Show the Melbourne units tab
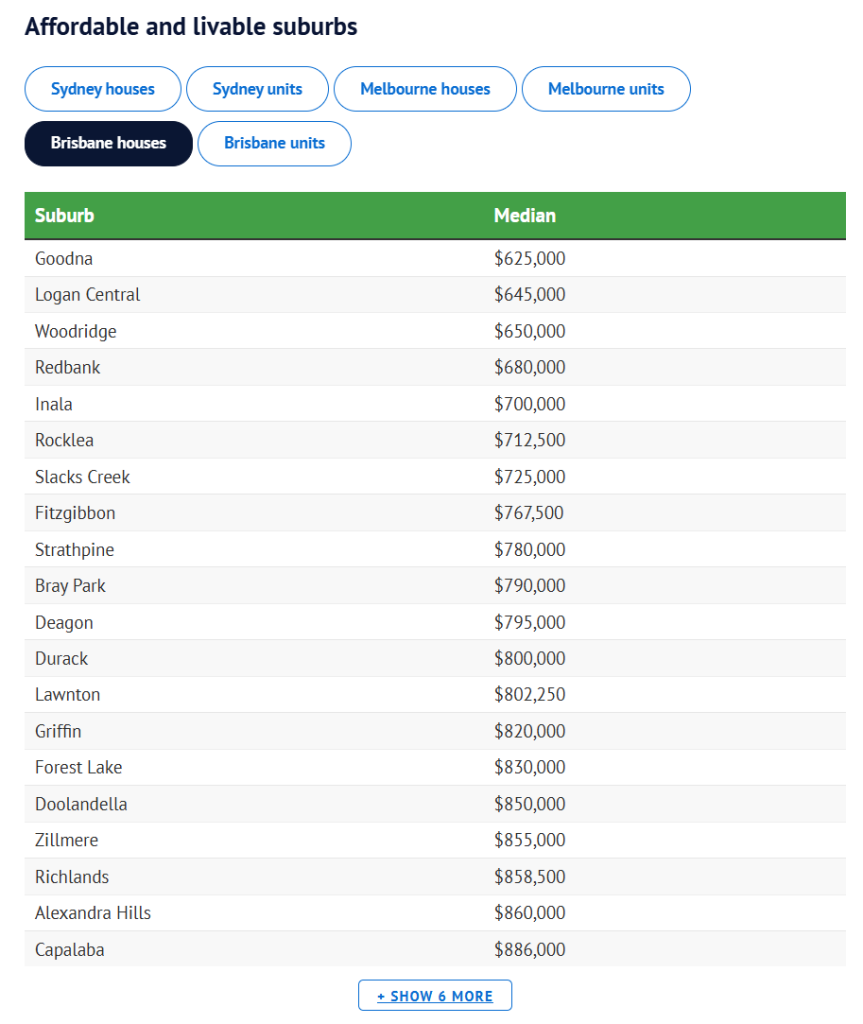Image resolution: width=863 pixels, height=1024 pixels. (606, 89)
